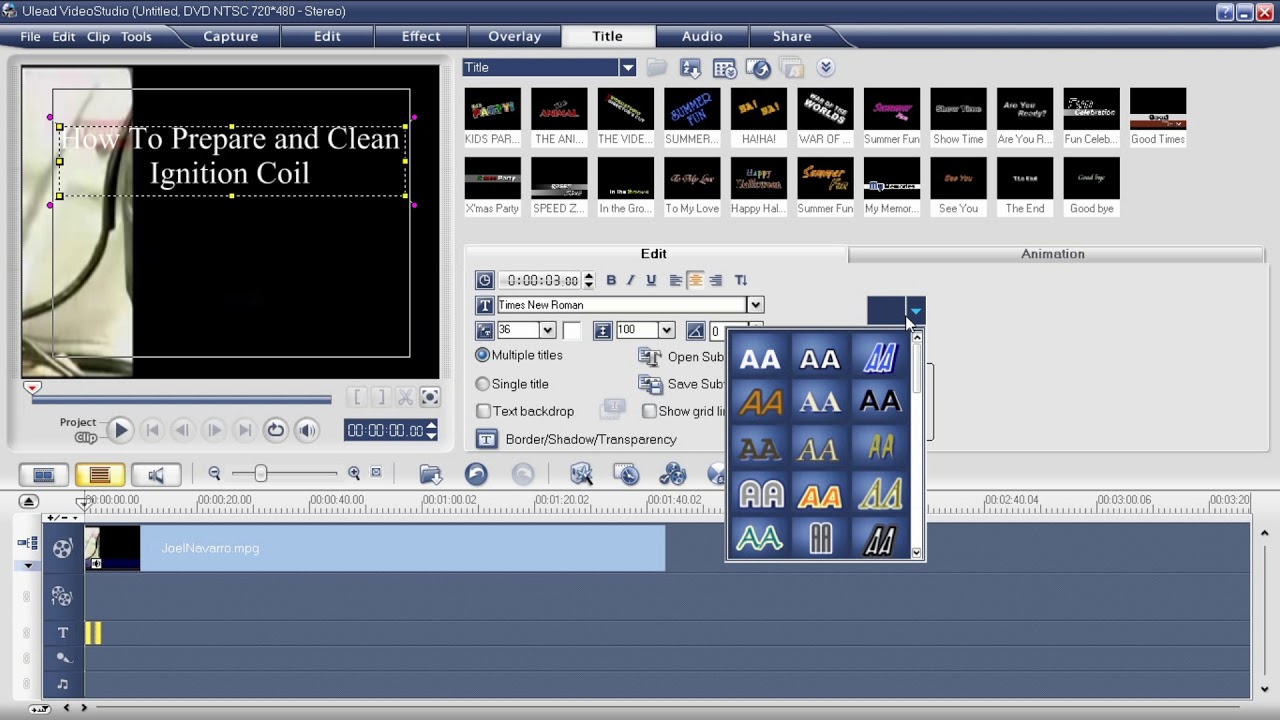Toggle underline text formatting
This screenshot has width=1280, height=720.
[651, 280]
